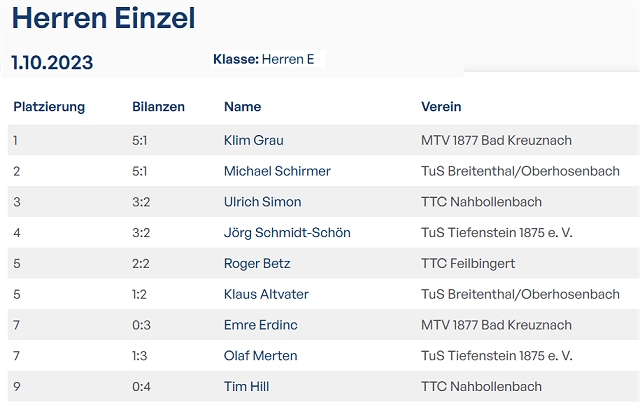Open player Klim Grau's profile link
640x412 pixels.
[x=253, y=140]
